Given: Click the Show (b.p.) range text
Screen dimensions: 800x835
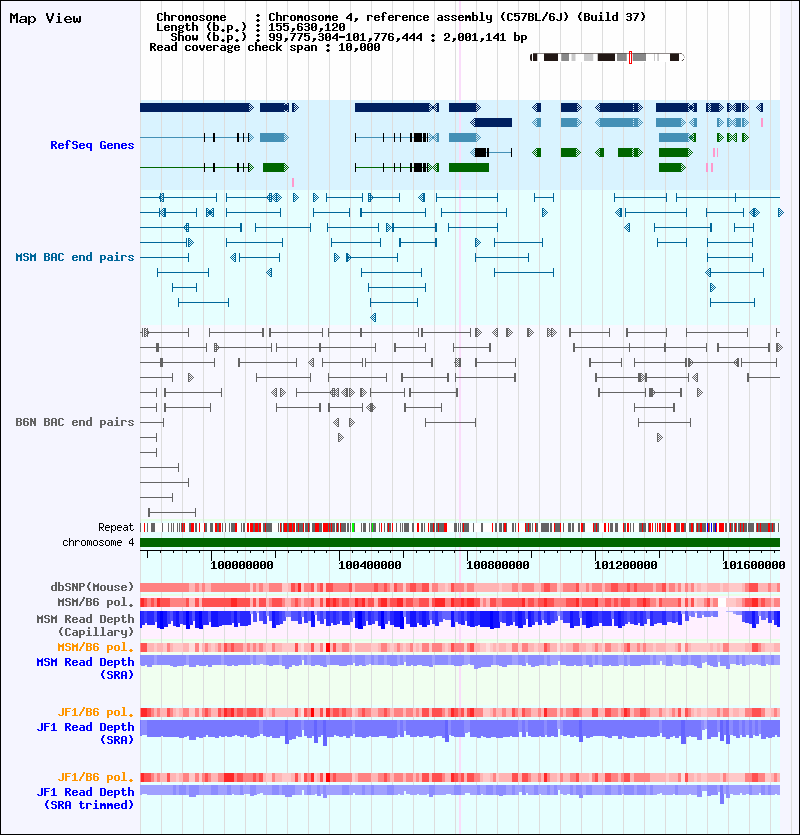Looking at the screenshot, I should click(349, 37).
